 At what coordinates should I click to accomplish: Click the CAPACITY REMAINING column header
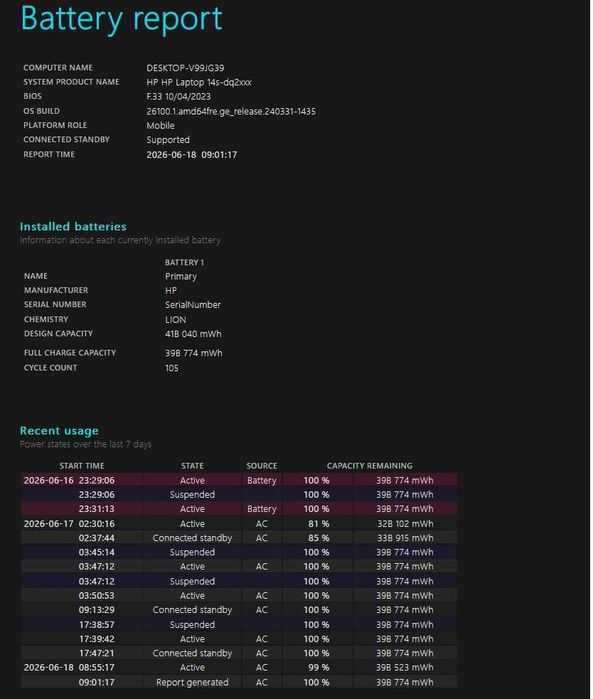370,465
